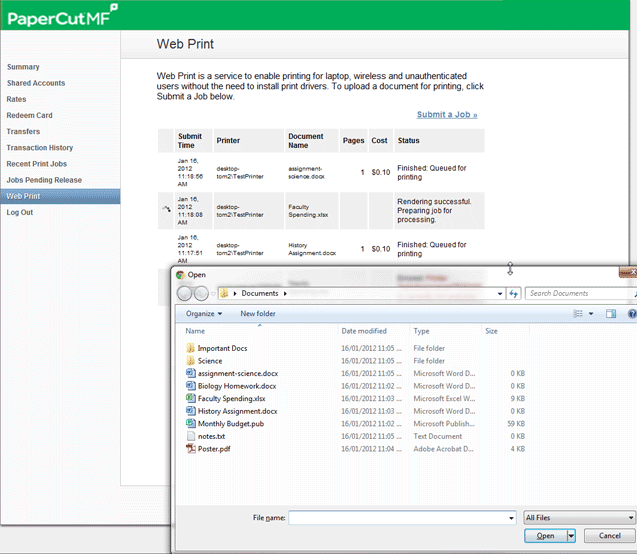Click the Cancel button in dialog
The image size is (637, 554).
(609, 536)
